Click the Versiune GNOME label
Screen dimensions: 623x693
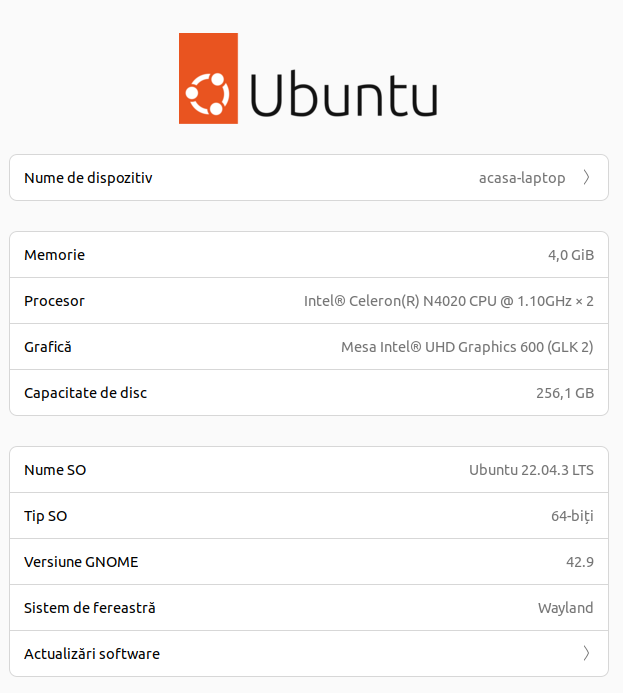(x=81, y=562)
